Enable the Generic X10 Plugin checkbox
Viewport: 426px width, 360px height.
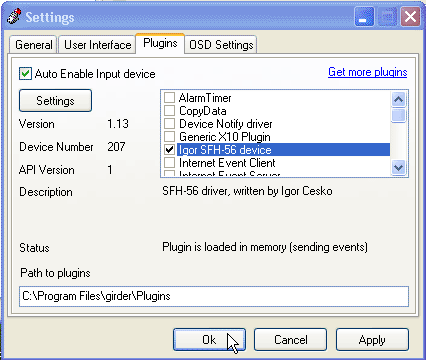tap(169, 137)
